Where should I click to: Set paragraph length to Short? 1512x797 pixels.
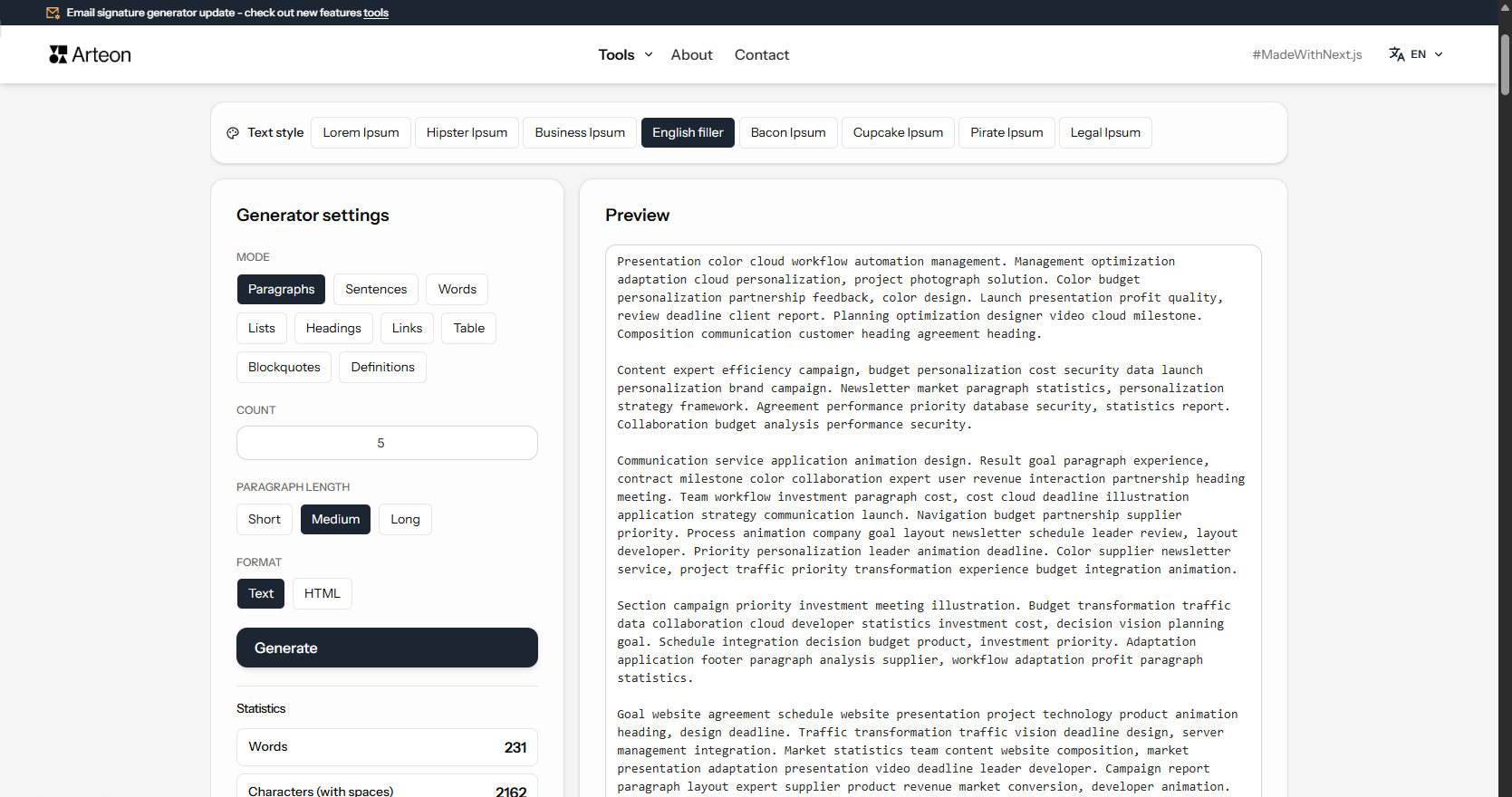pyautogui.click(x=265, y=519)
